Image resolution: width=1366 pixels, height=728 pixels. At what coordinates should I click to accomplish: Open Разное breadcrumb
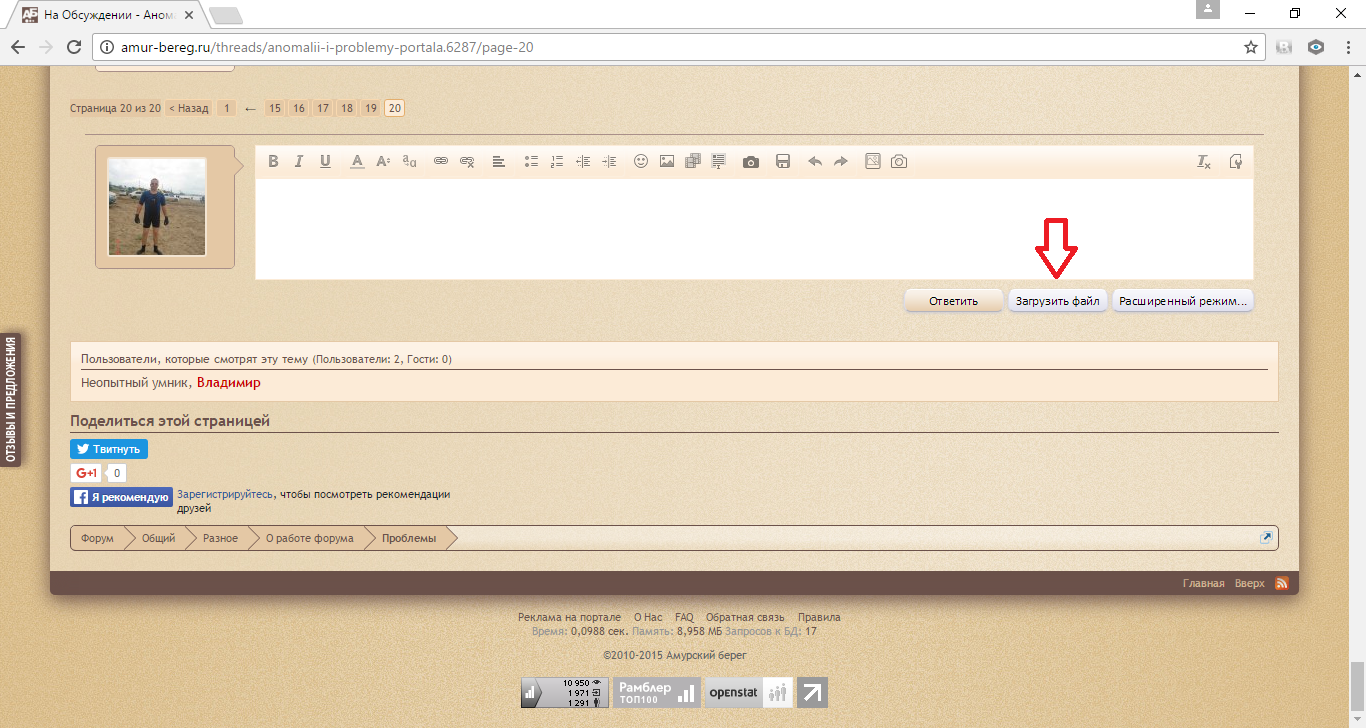(220, 538)
